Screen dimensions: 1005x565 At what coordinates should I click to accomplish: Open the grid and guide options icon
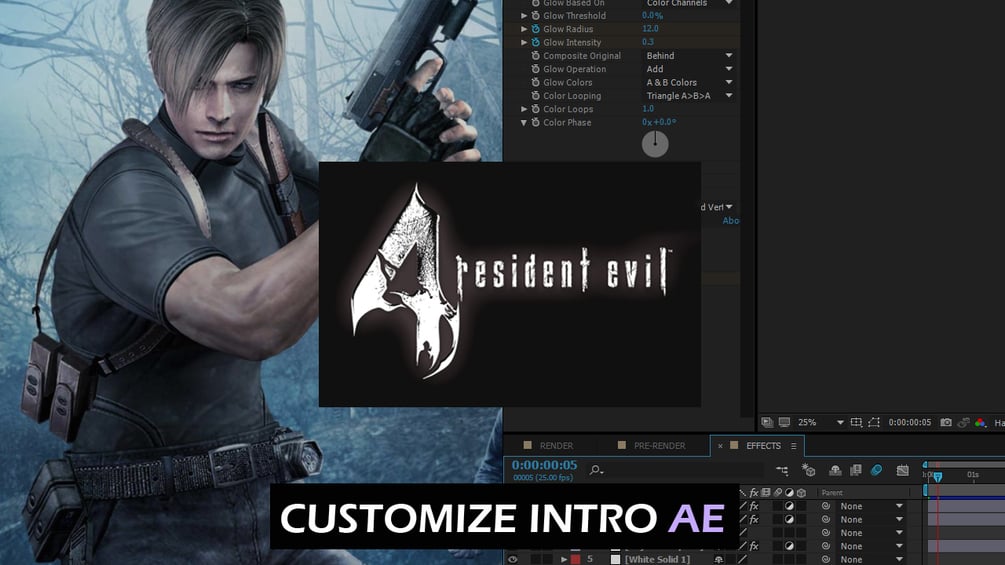tap(856, 422)
